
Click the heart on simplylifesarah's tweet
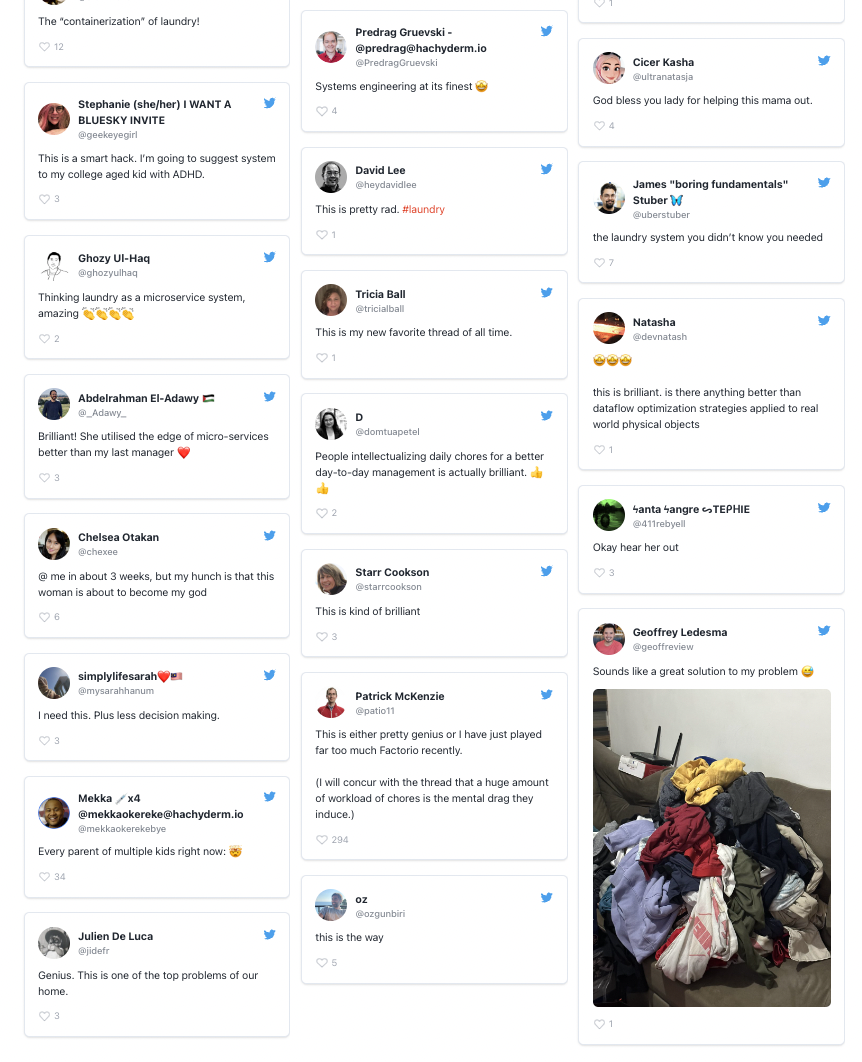[x=45, y=740]
